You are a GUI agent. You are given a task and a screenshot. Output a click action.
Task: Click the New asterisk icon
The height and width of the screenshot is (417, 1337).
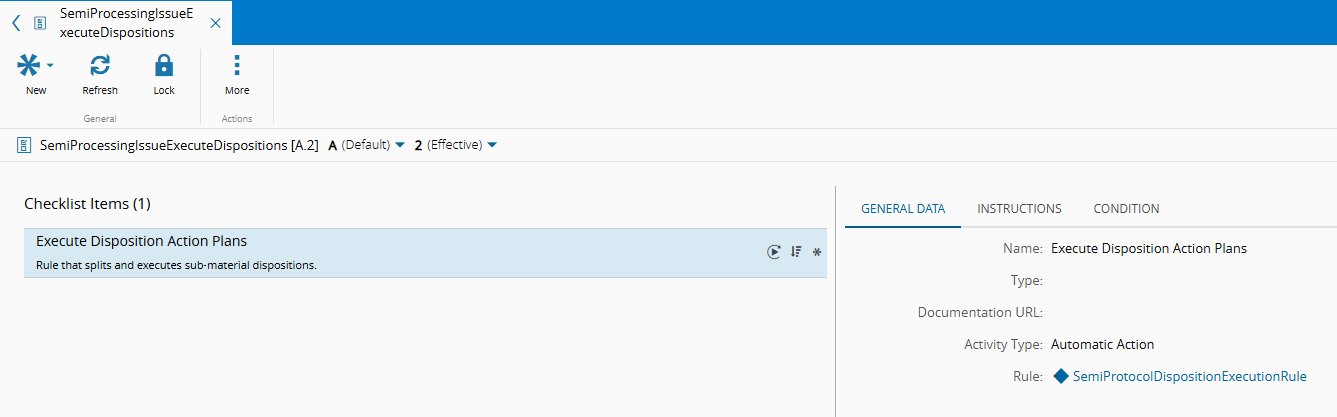29,66
